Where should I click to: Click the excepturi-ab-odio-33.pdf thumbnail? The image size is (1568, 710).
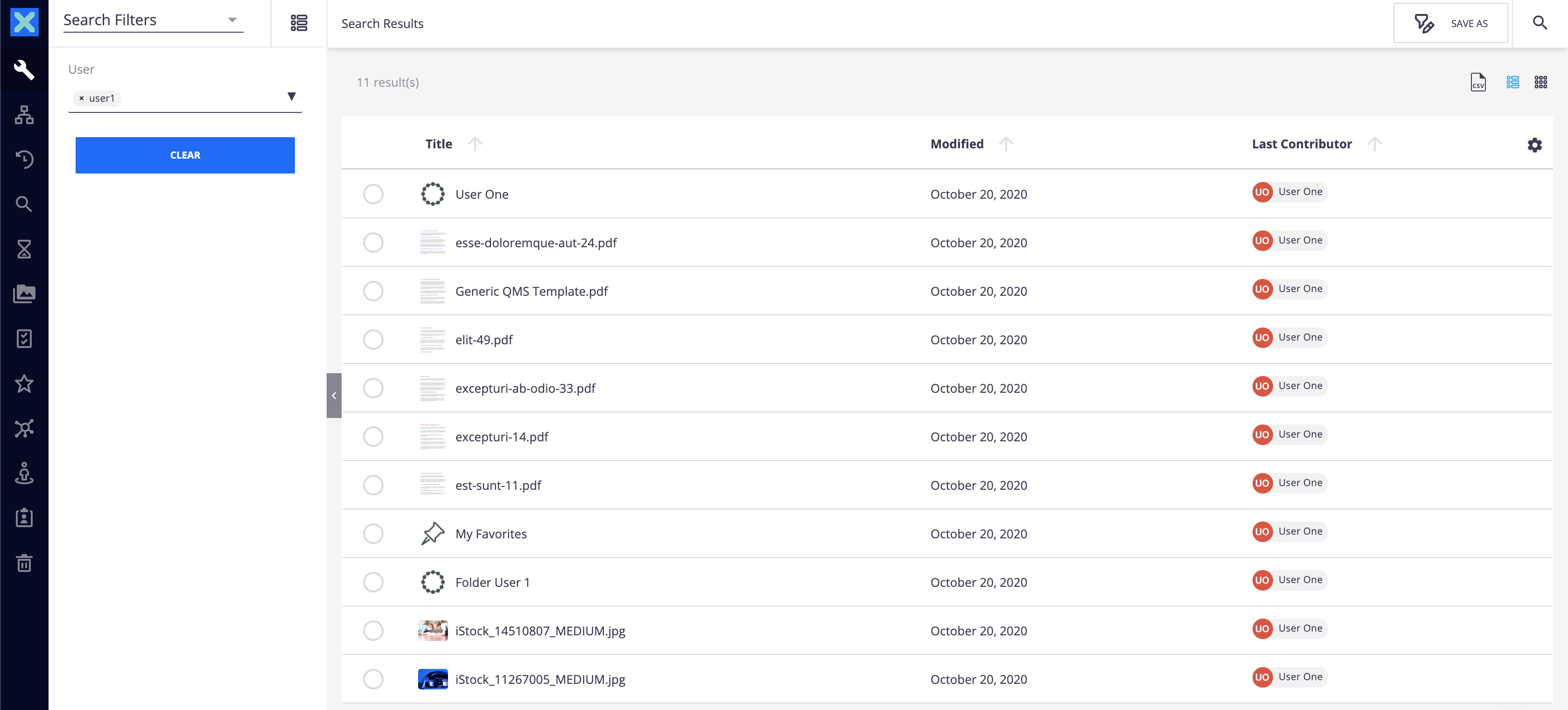point(433,388)
